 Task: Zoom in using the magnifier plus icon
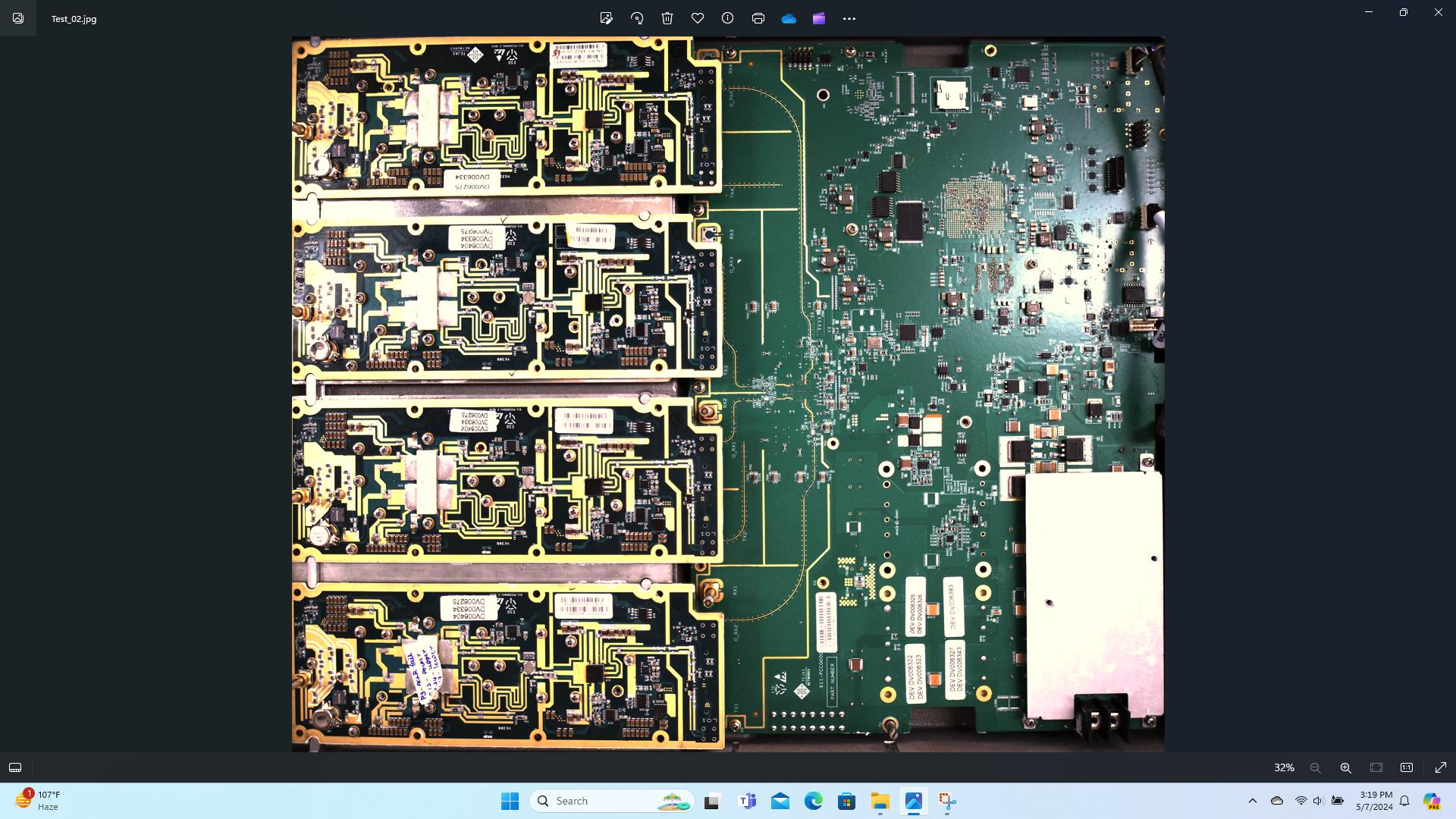coord(1346,767)
